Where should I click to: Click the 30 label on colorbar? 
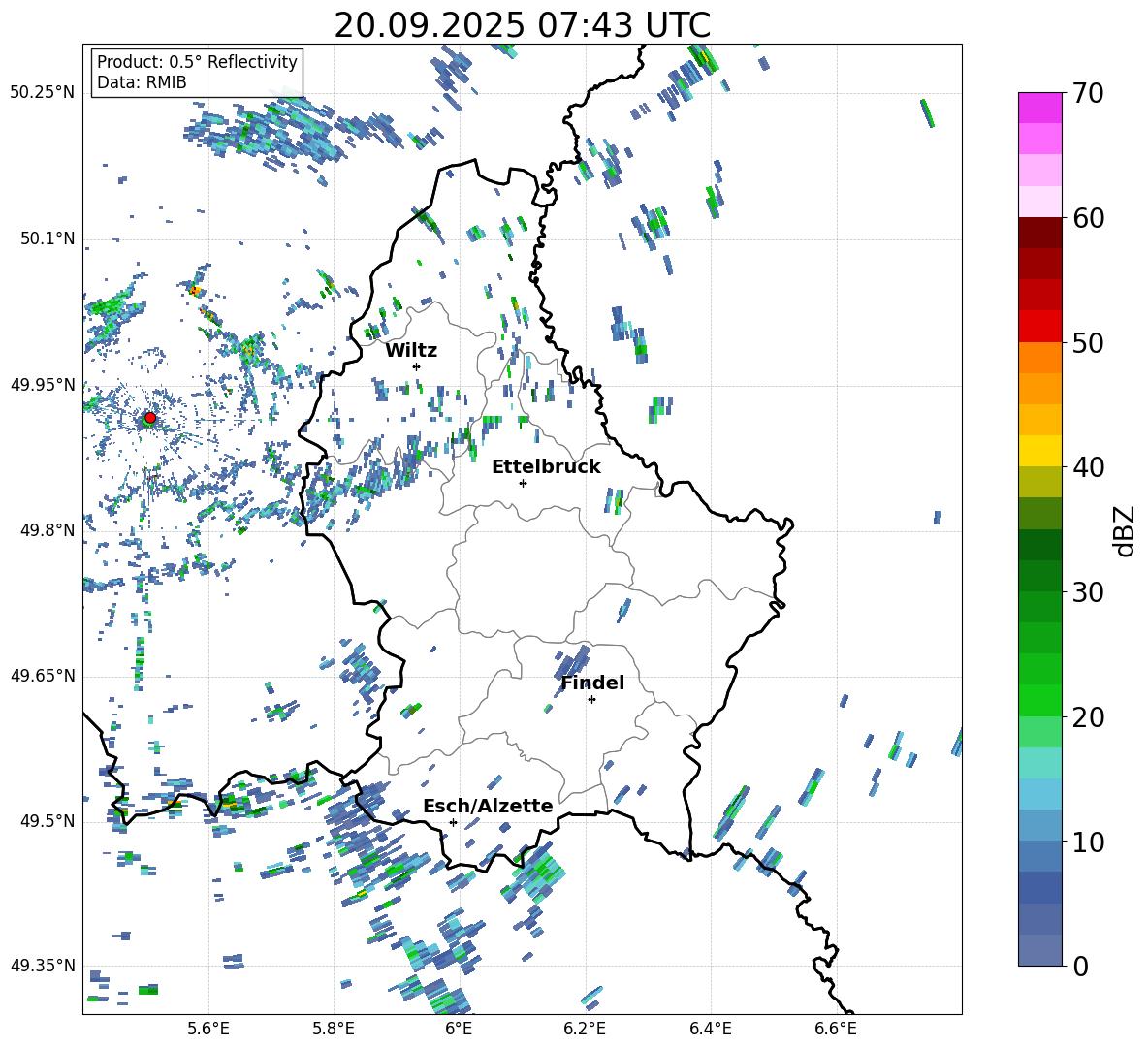1088,592
